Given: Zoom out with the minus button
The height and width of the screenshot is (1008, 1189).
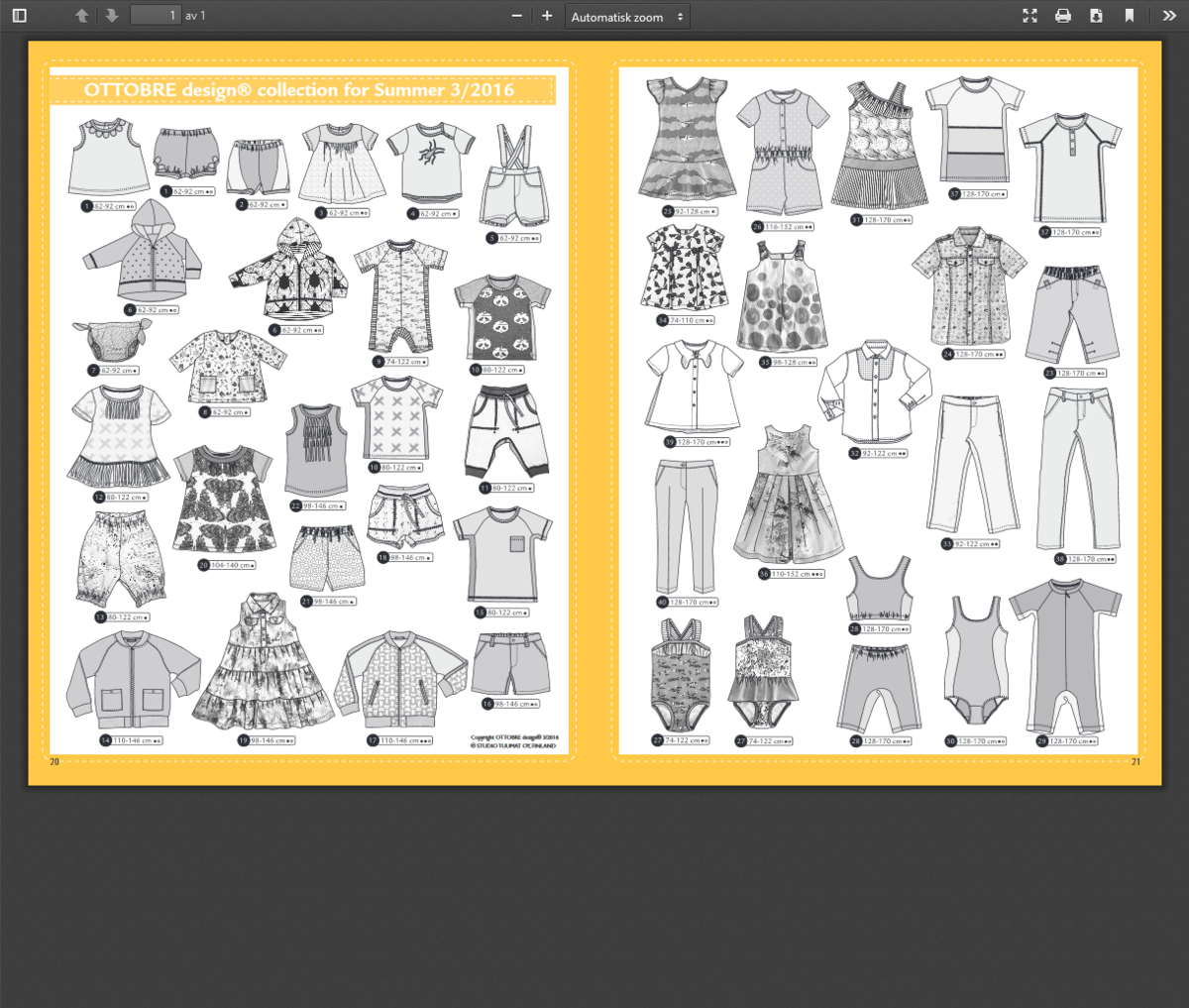Looking at the screenshot, I should pos(516,16).
